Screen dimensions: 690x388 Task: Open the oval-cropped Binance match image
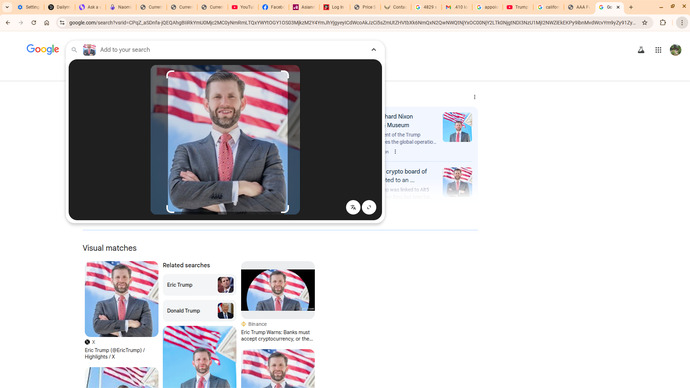(278, 290)
